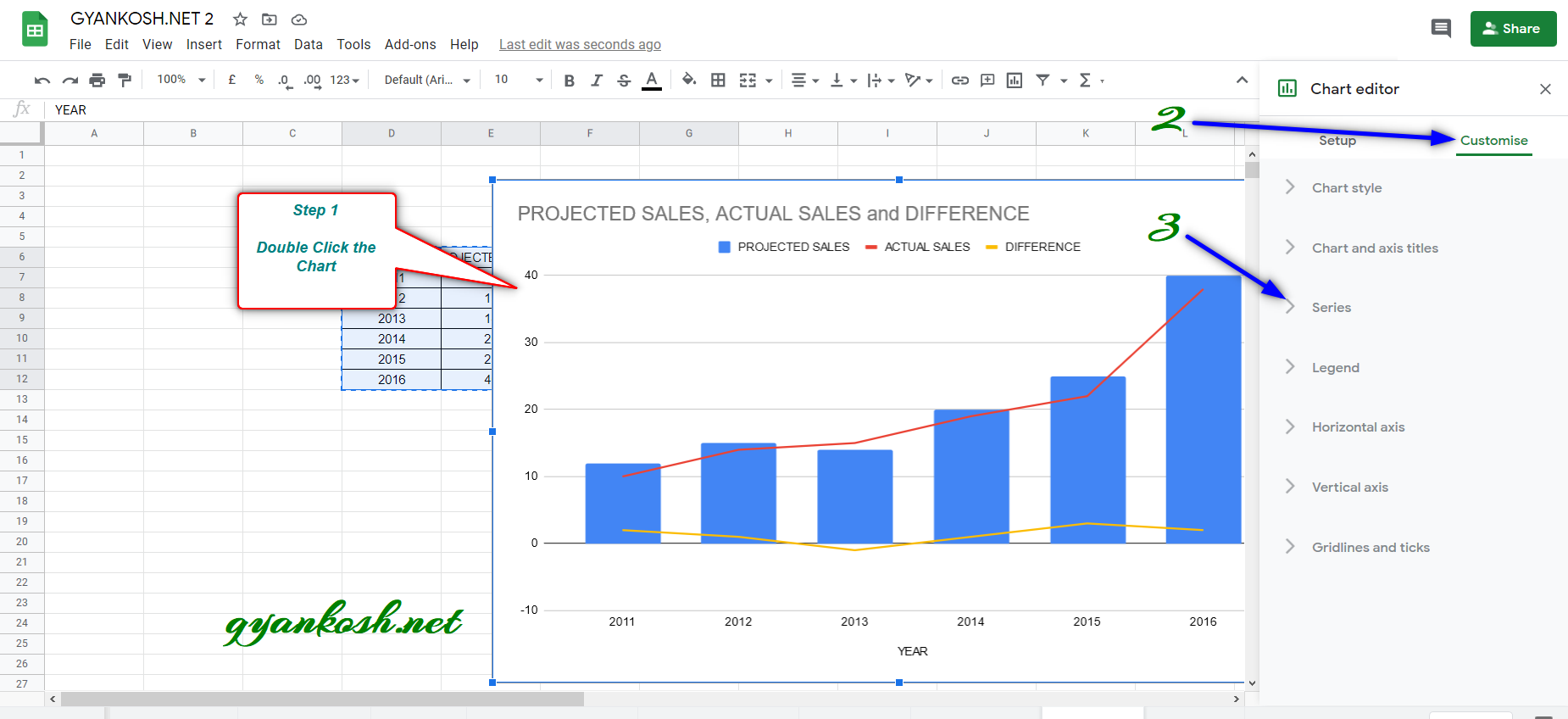Open the fill colour picker
Screen dimensions: 1568x719
point(689,80)
